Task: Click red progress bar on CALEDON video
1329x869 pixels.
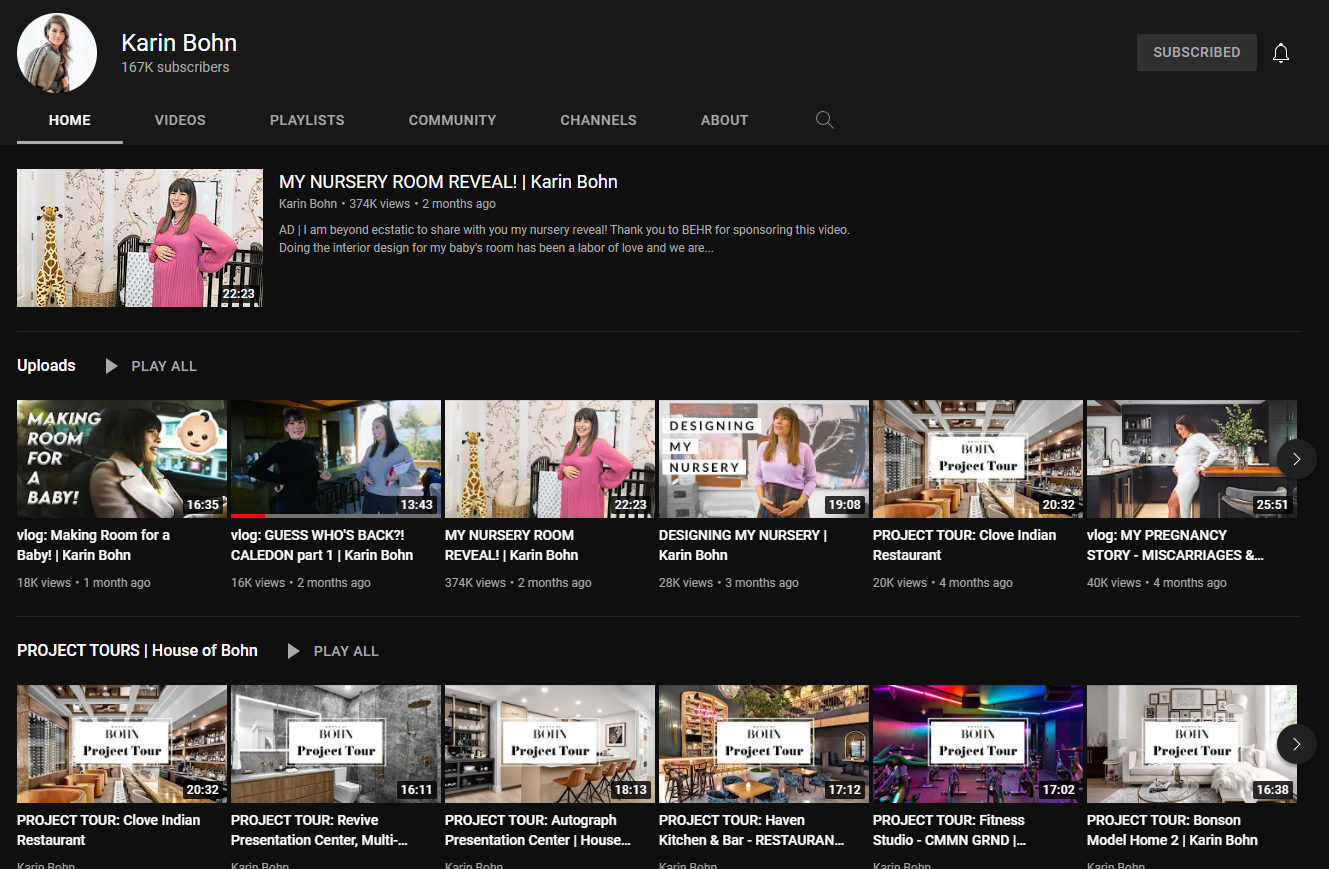Action: tap(248, 515)
